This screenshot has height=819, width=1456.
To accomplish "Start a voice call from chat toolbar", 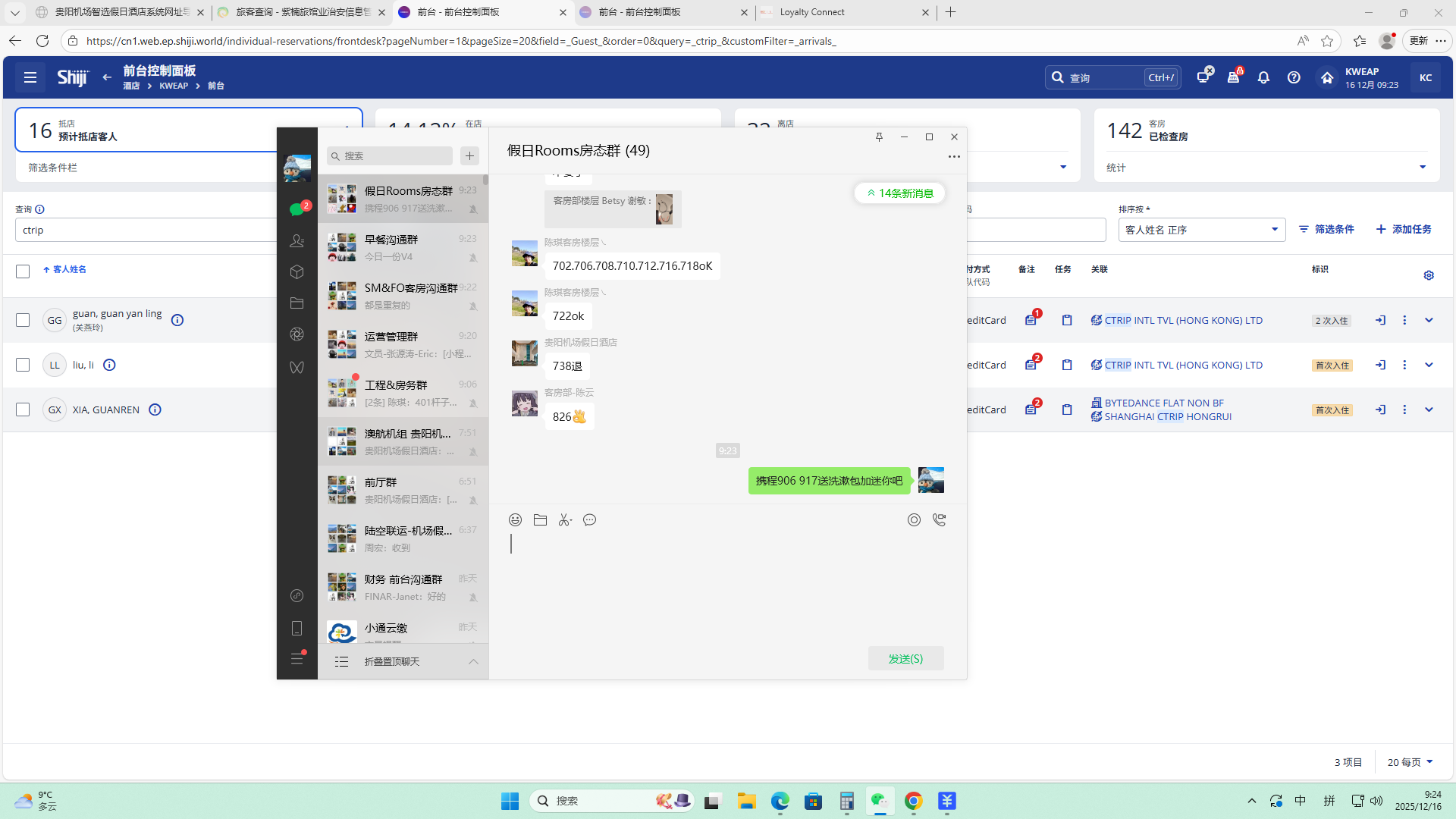I will click(x=939, y=519).
